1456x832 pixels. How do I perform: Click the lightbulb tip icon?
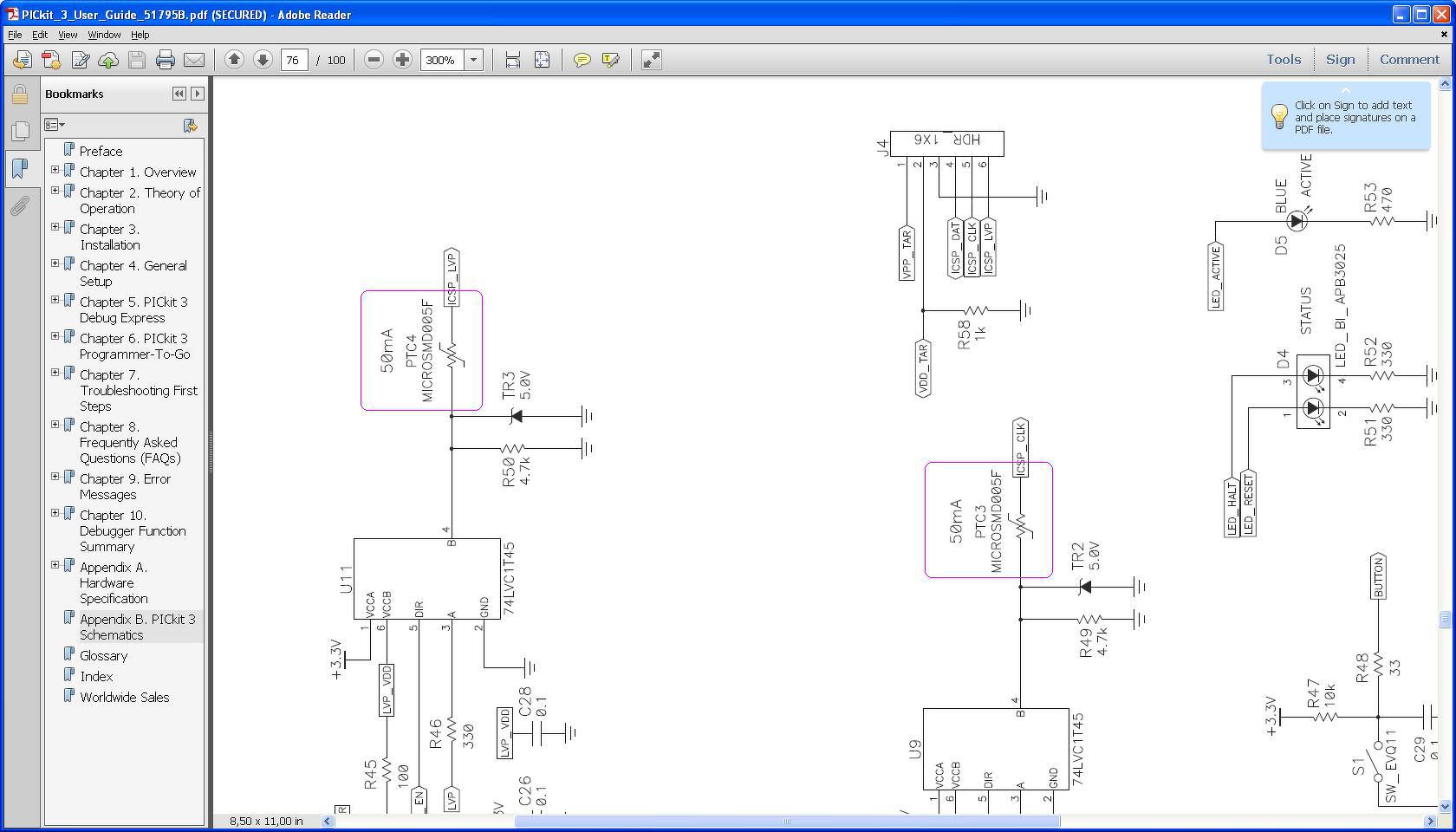pyautogui.click(x=1279, y=116)
